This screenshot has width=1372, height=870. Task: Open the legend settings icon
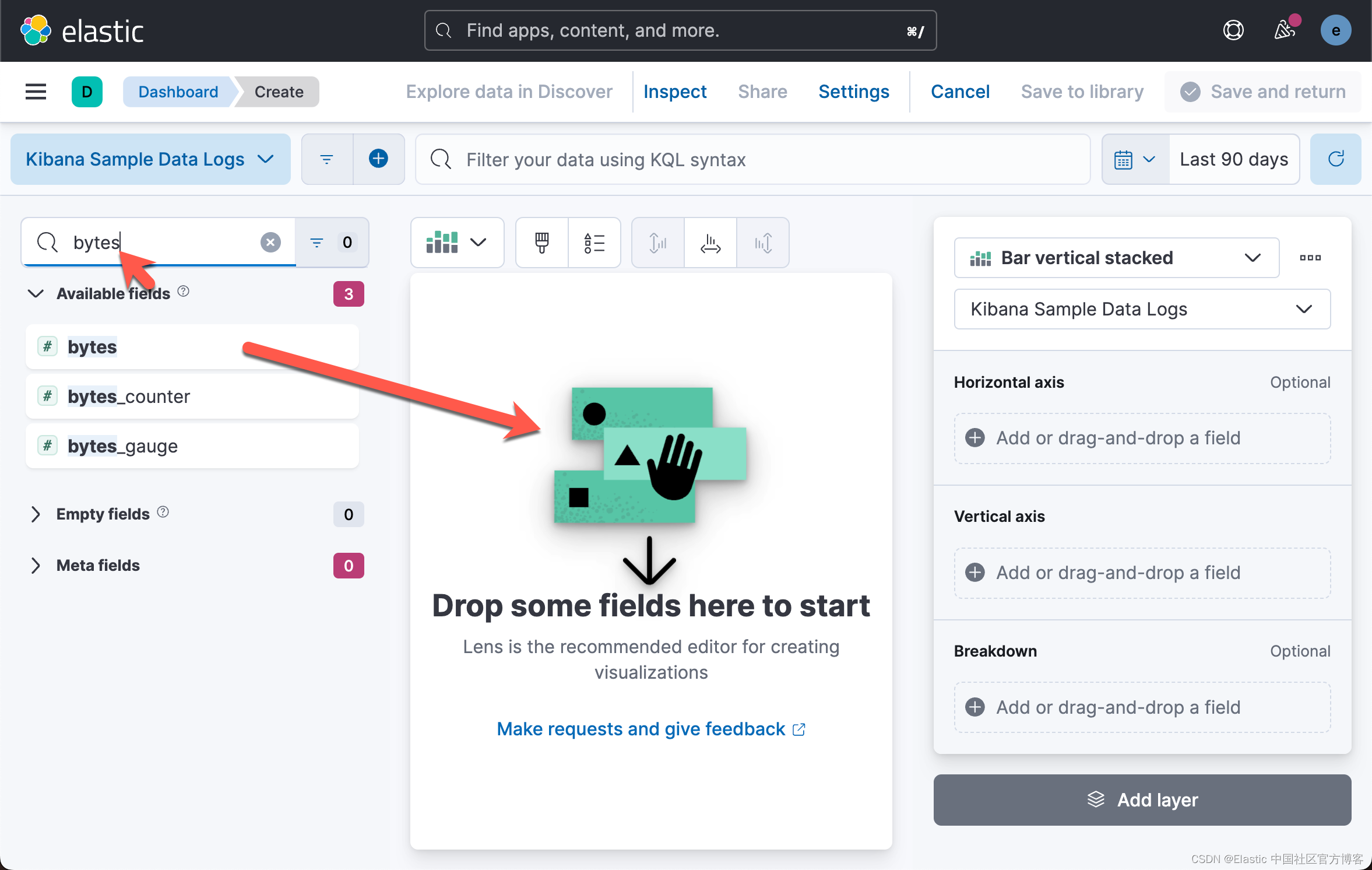(594, 243)
